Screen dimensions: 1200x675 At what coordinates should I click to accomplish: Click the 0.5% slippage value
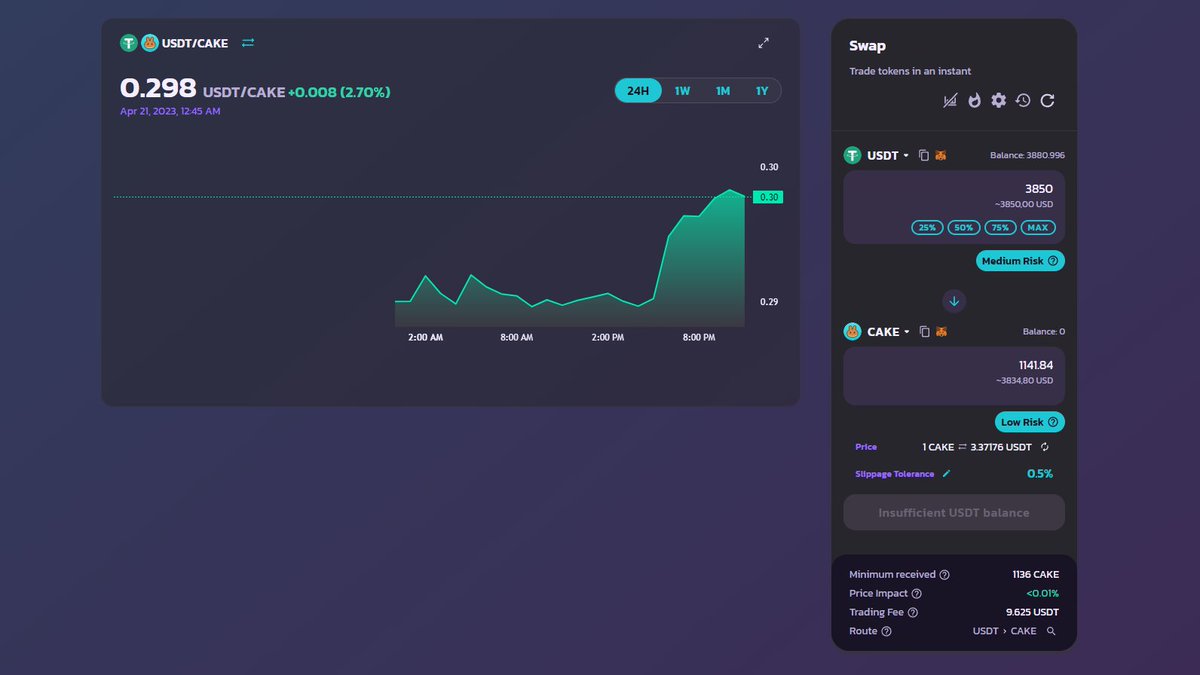pos(1040,473)
